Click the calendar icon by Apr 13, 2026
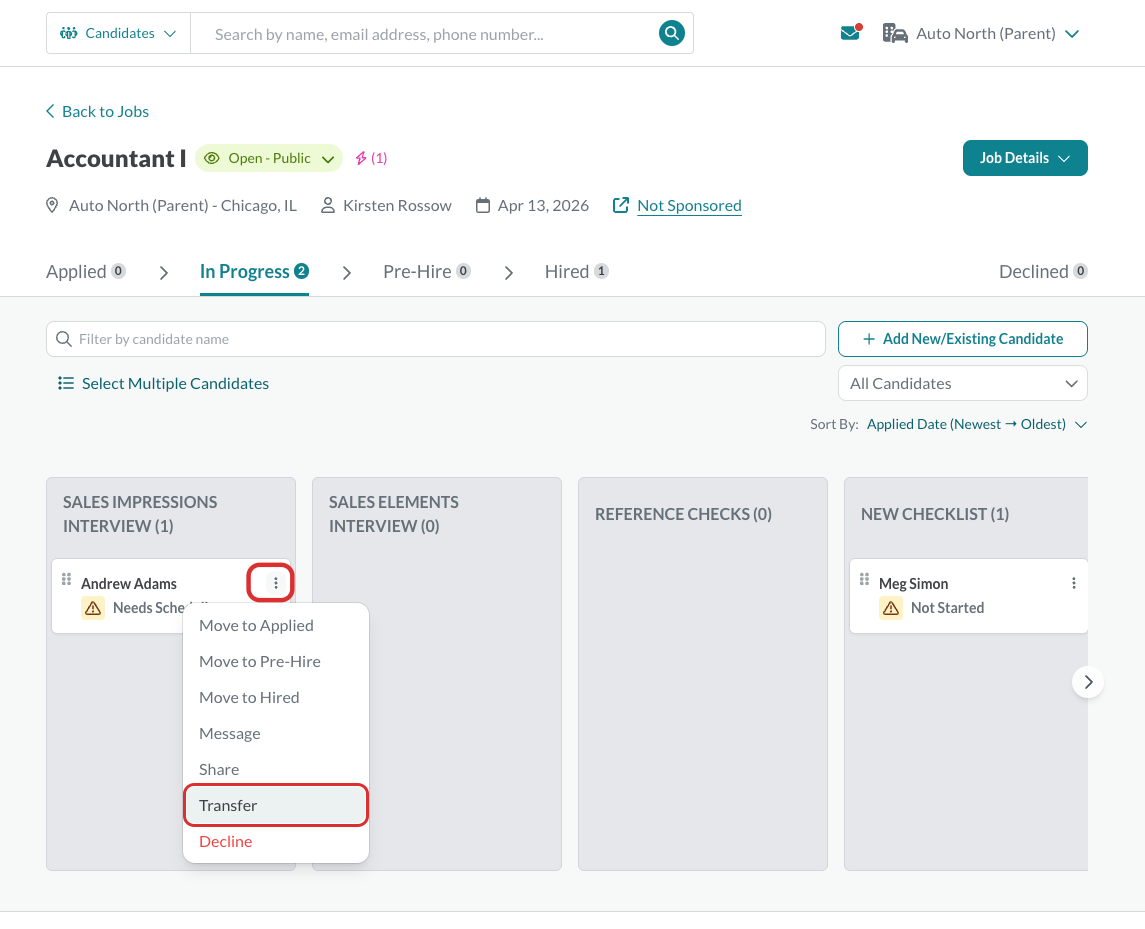The image size is (1145, 929). point(483,205)
